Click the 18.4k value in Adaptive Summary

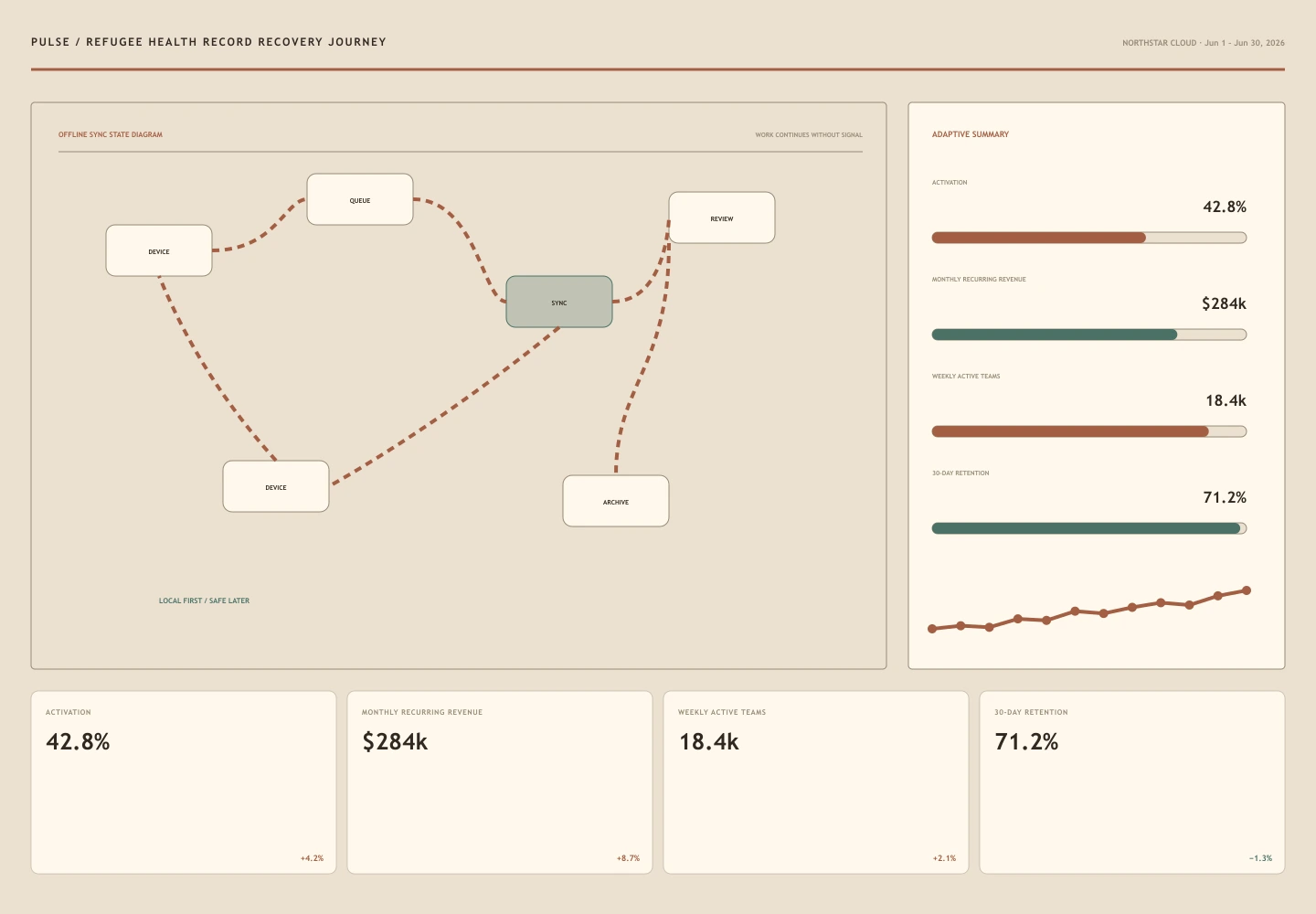[1226, 400]
